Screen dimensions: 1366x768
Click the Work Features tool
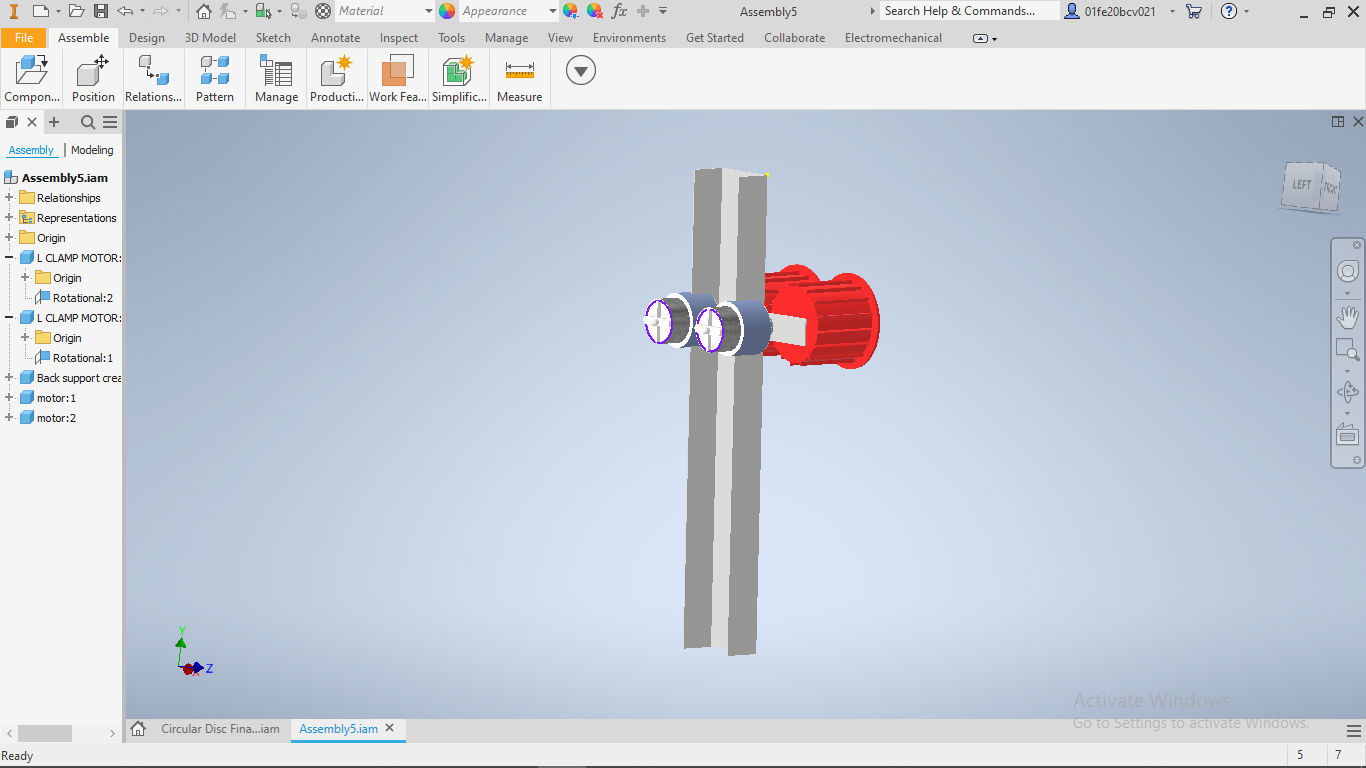tap(397, 79)
